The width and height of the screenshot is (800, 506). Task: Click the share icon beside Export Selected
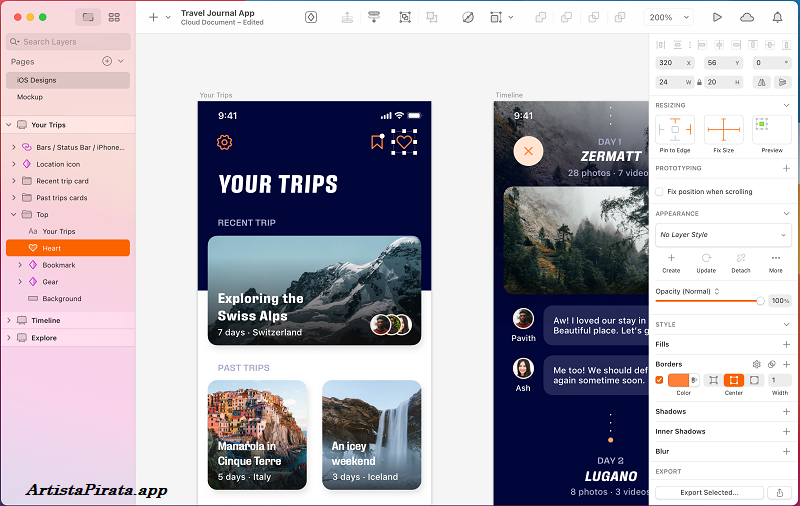pyautogui.click(x=779, y=492)
